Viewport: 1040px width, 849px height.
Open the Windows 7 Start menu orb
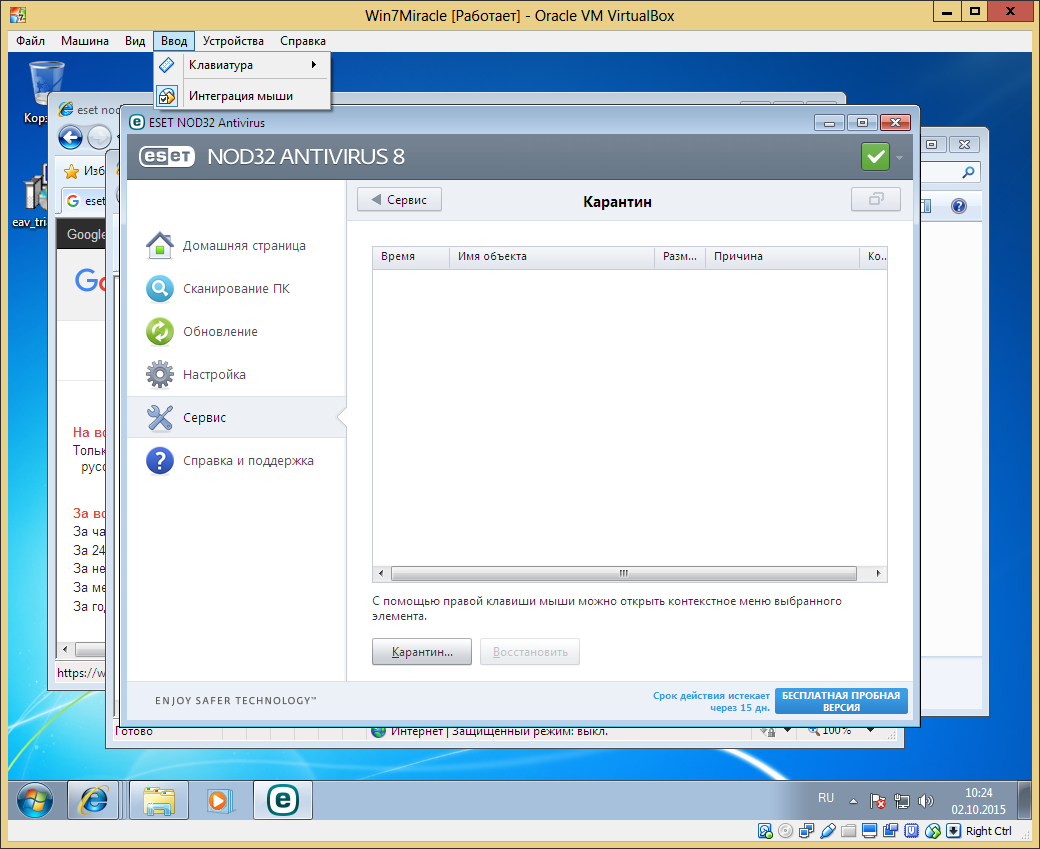34,800
